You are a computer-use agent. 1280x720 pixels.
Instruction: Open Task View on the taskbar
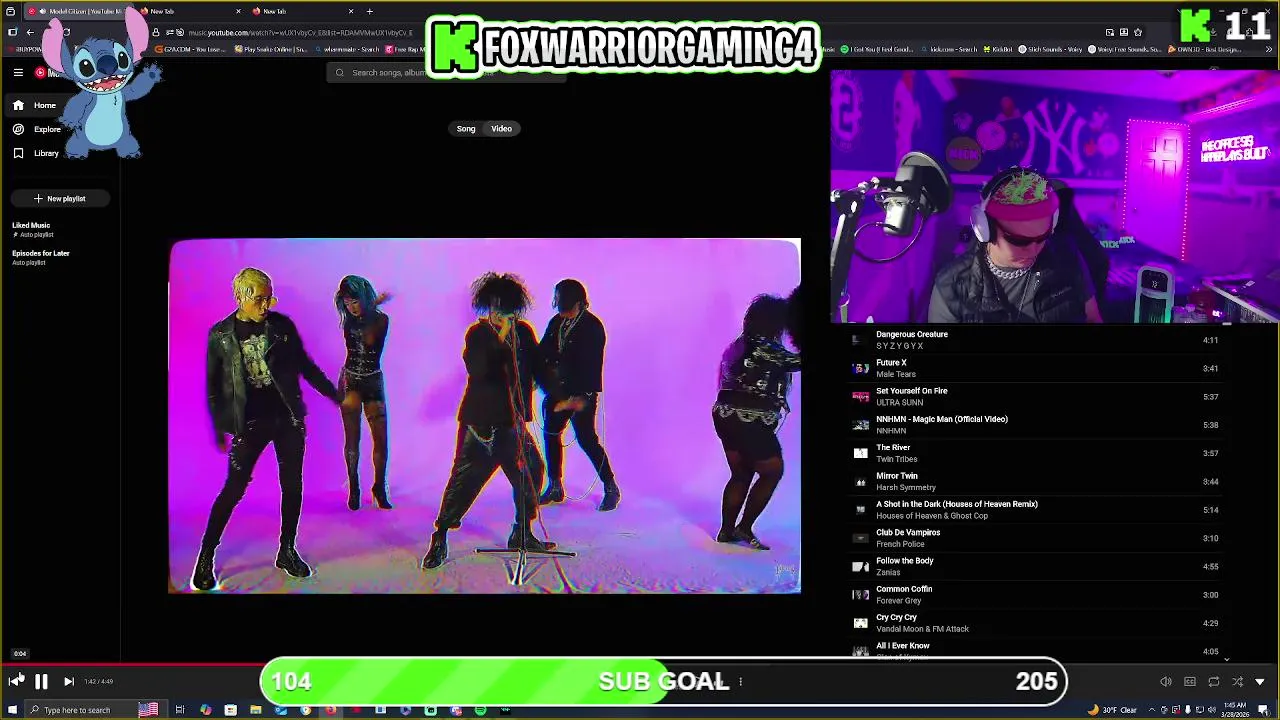[180, 710]
